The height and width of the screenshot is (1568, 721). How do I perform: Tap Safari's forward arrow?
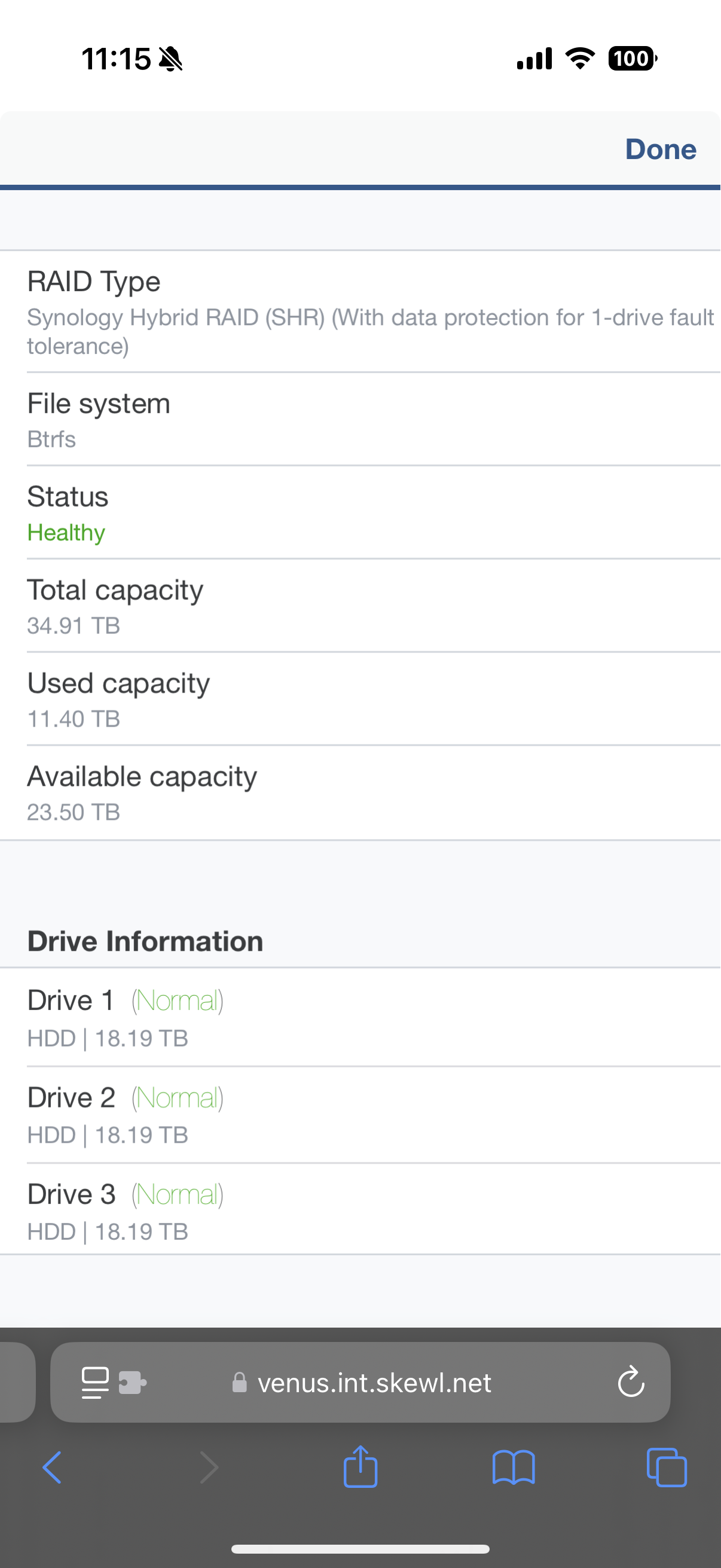pyautogui.click(x=209, y=1468)
